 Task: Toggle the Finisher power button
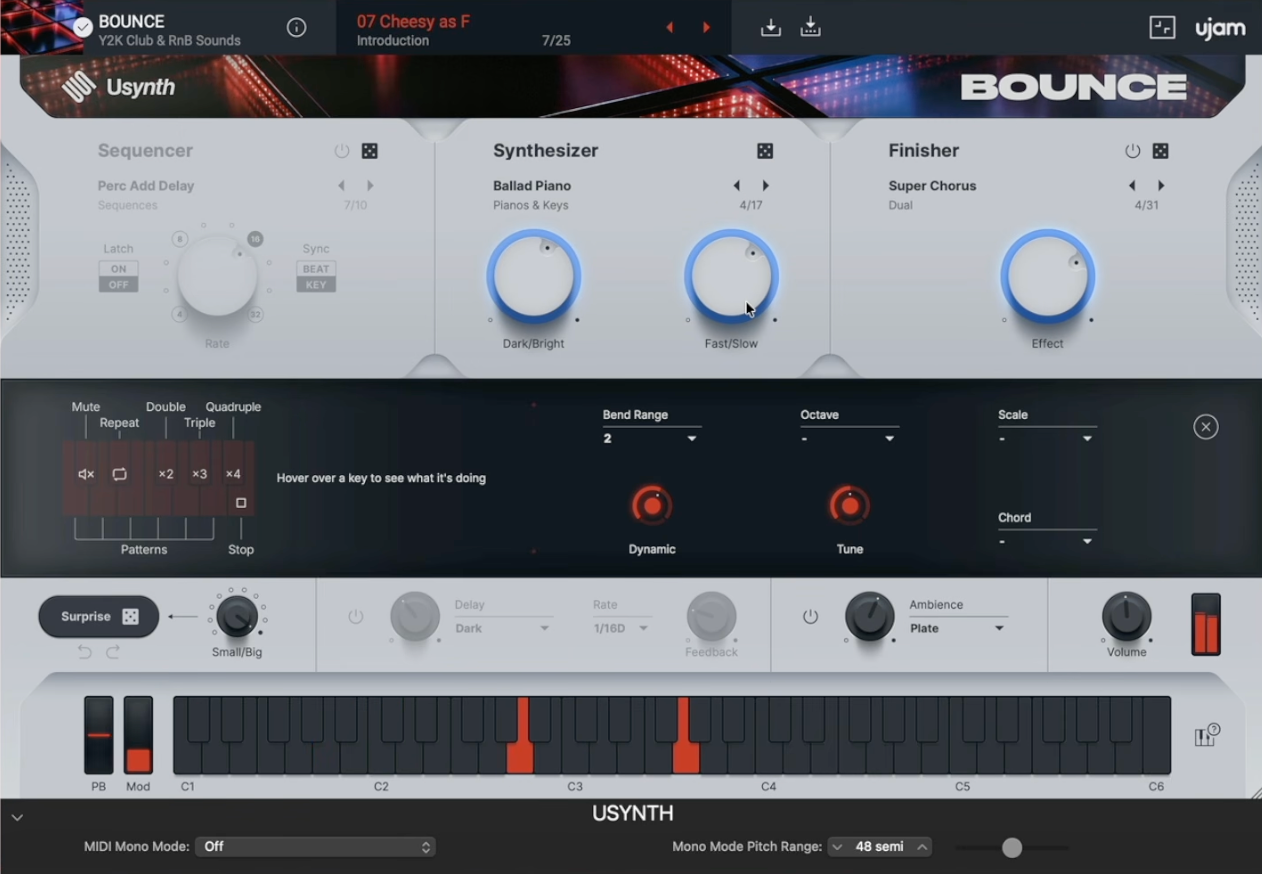pos(1132,151)
